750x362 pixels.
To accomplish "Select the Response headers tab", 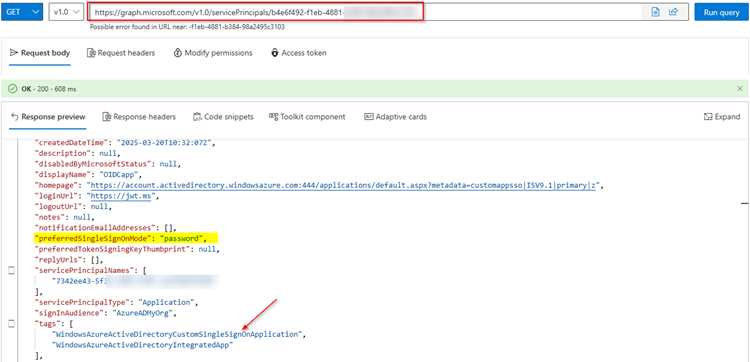I will [139, 117].
